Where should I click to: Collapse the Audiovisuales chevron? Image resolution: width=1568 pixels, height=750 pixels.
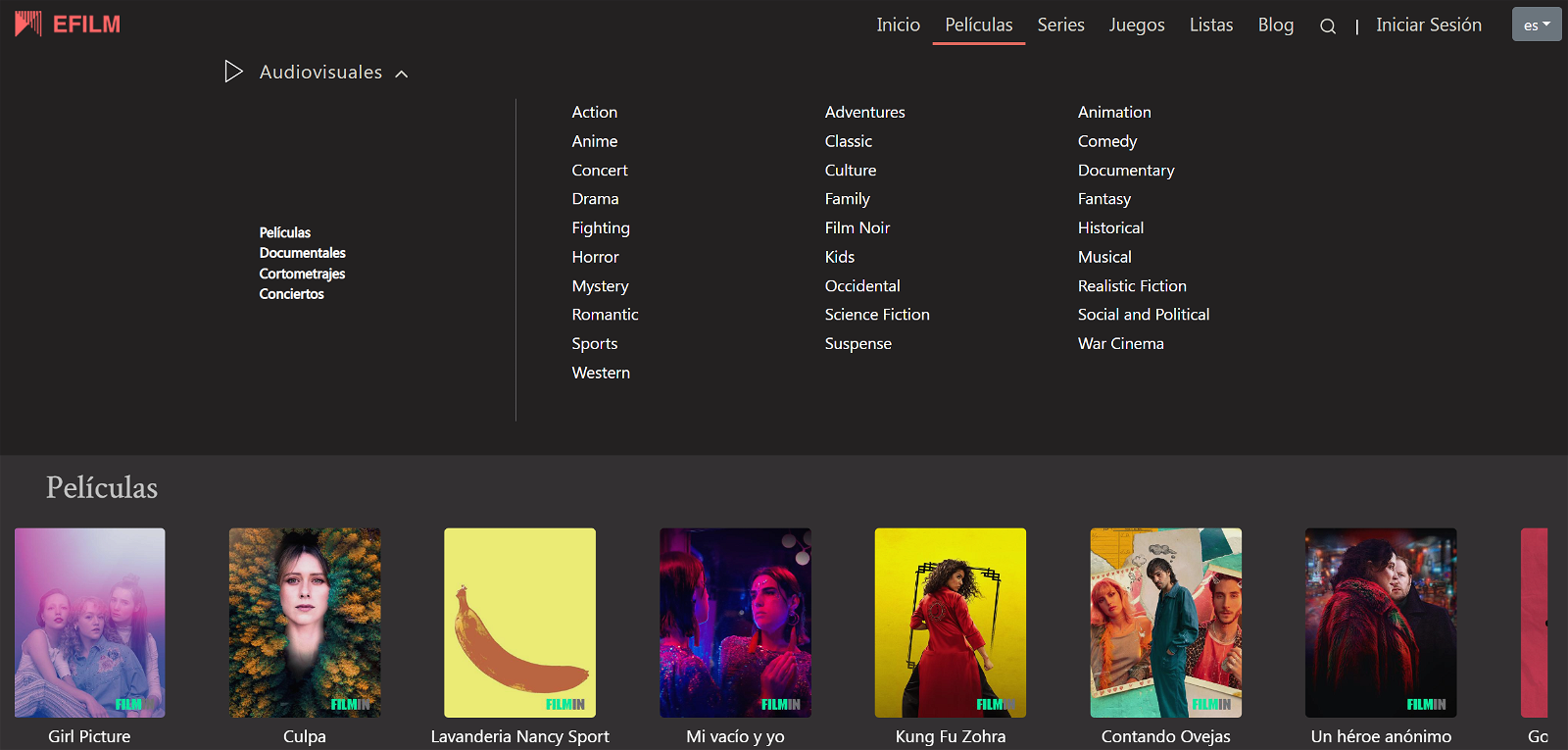[401, 74]
